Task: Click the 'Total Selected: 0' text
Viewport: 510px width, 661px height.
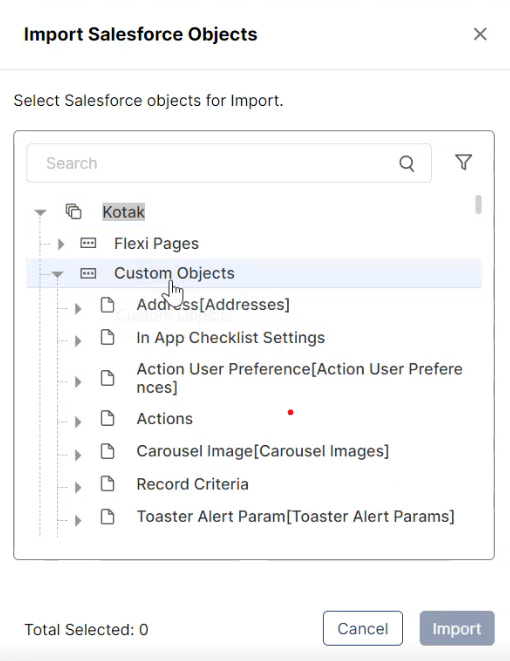Action: (86, 629)
